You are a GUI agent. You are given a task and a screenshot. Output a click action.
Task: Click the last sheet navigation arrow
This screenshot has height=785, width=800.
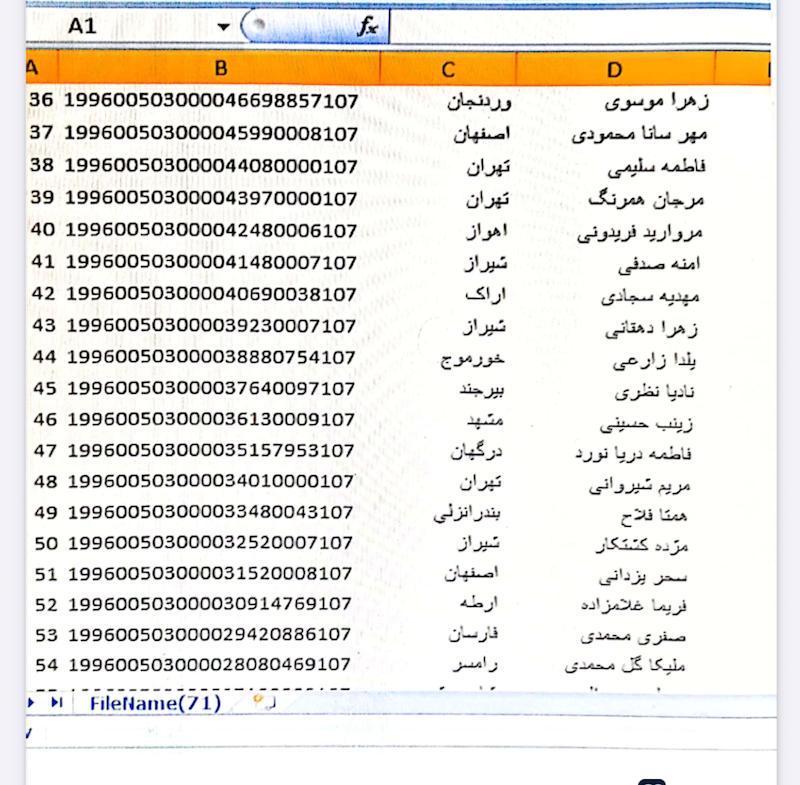click(57, 703)
